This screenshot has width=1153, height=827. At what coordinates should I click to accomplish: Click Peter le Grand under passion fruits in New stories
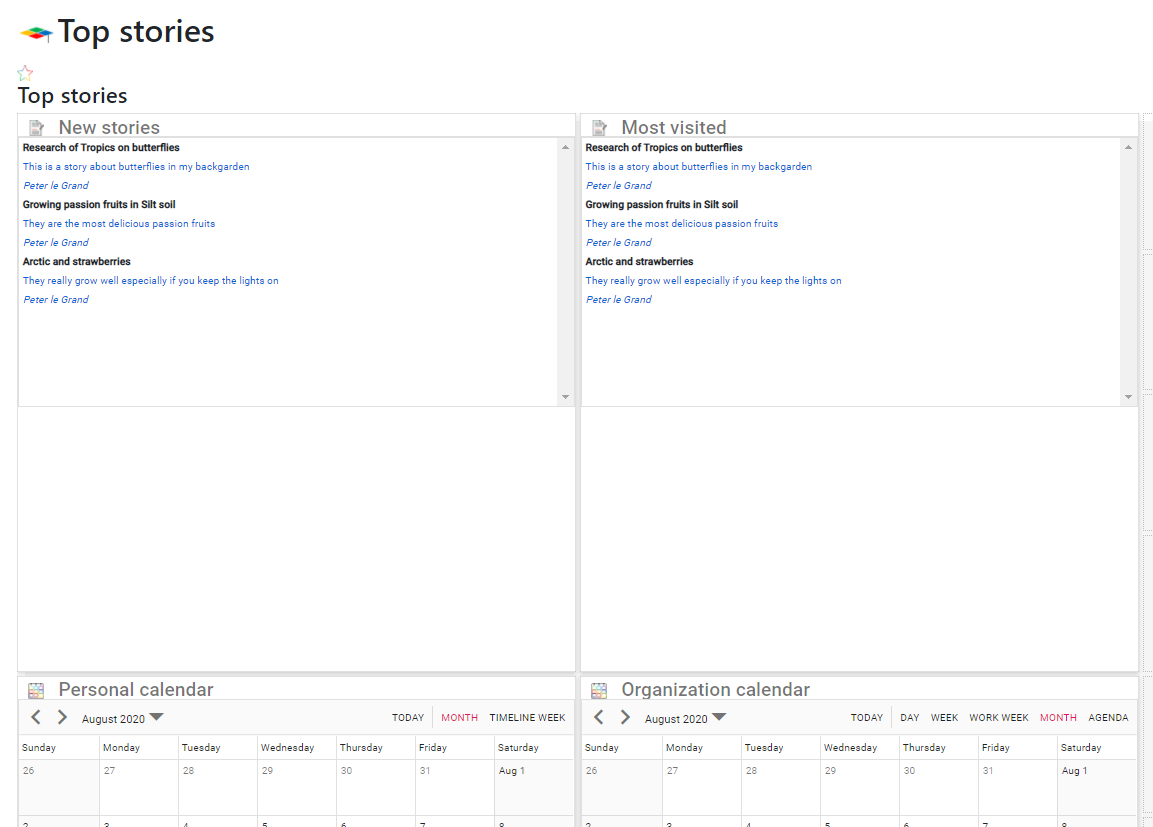tap(56, 243)
